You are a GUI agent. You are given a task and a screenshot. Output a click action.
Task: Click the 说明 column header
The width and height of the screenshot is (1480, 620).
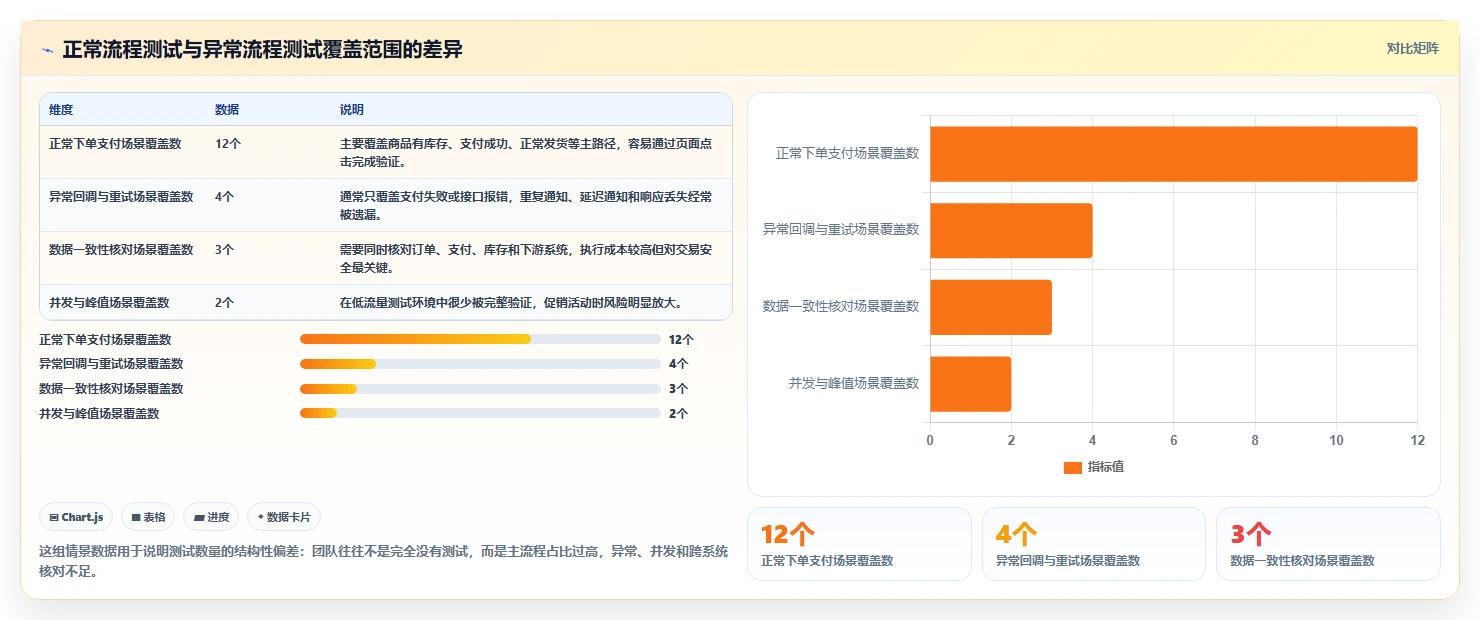click(351, 109)
